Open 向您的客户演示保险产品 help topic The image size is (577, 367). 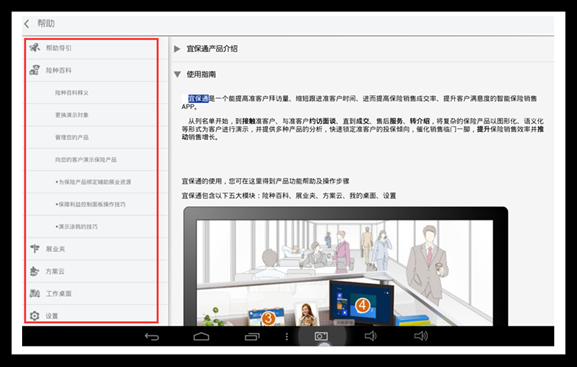[86, 159]
